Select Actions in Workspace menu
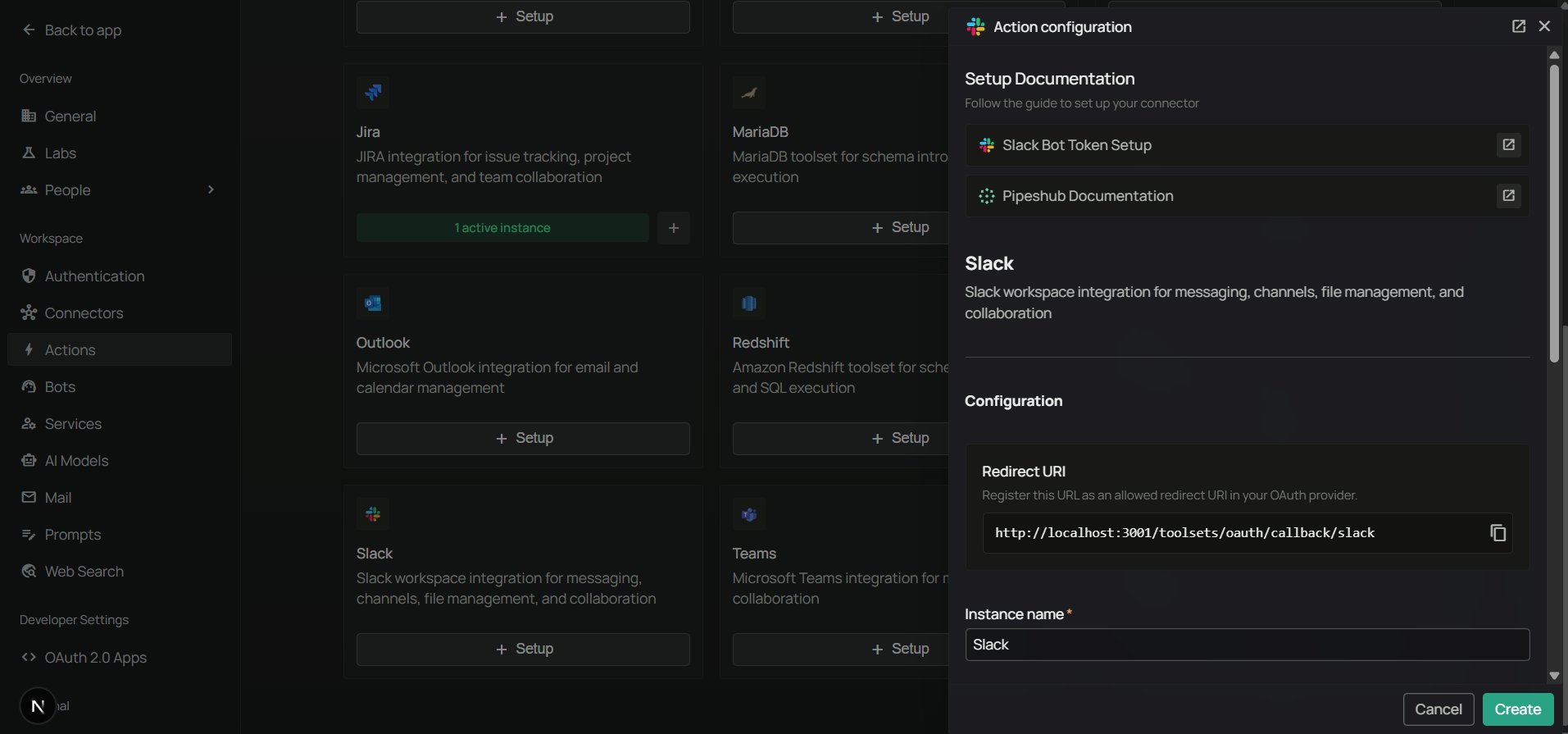1568x734 pixels. (x=120, y=350)
